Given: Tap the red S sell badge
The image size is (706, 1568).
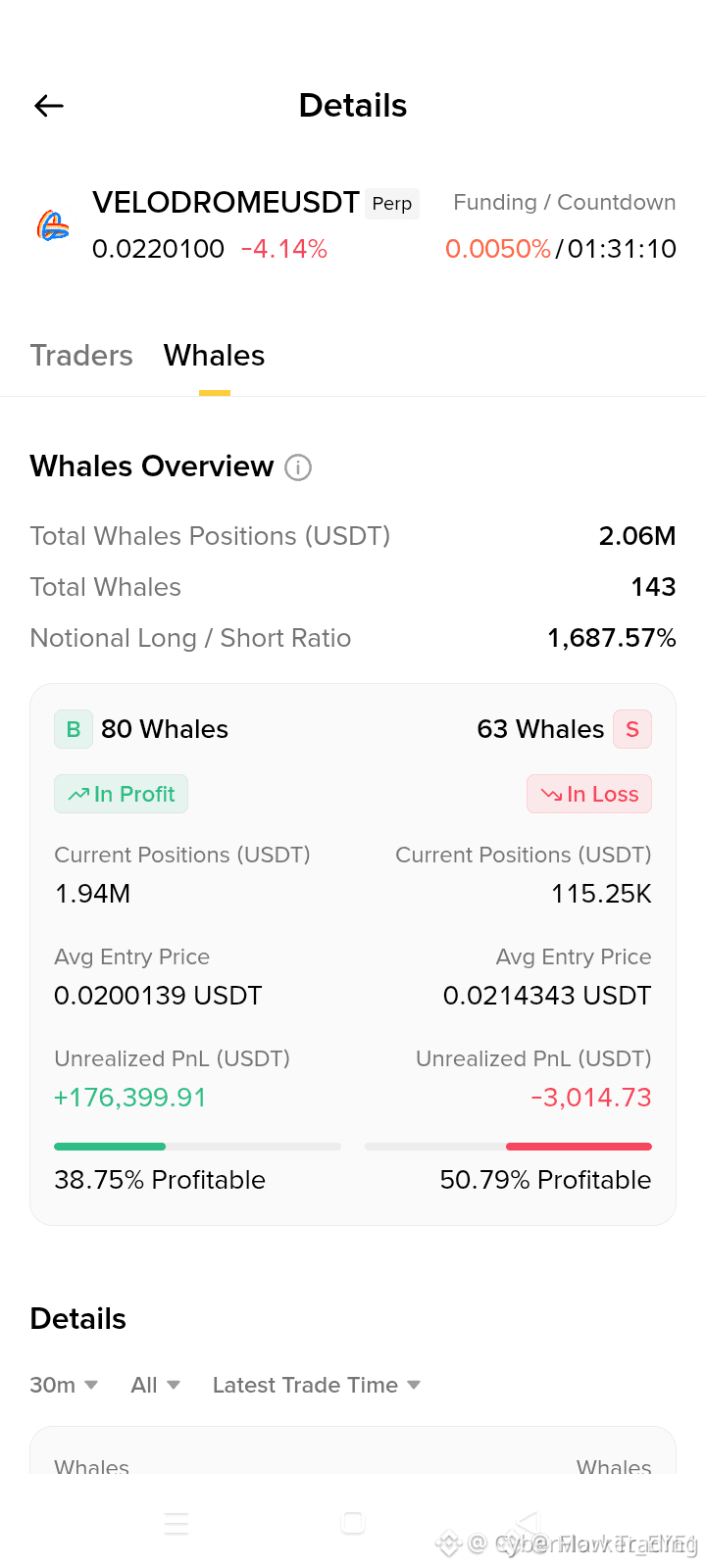Looking at the screenshot, I should point(632,729).
